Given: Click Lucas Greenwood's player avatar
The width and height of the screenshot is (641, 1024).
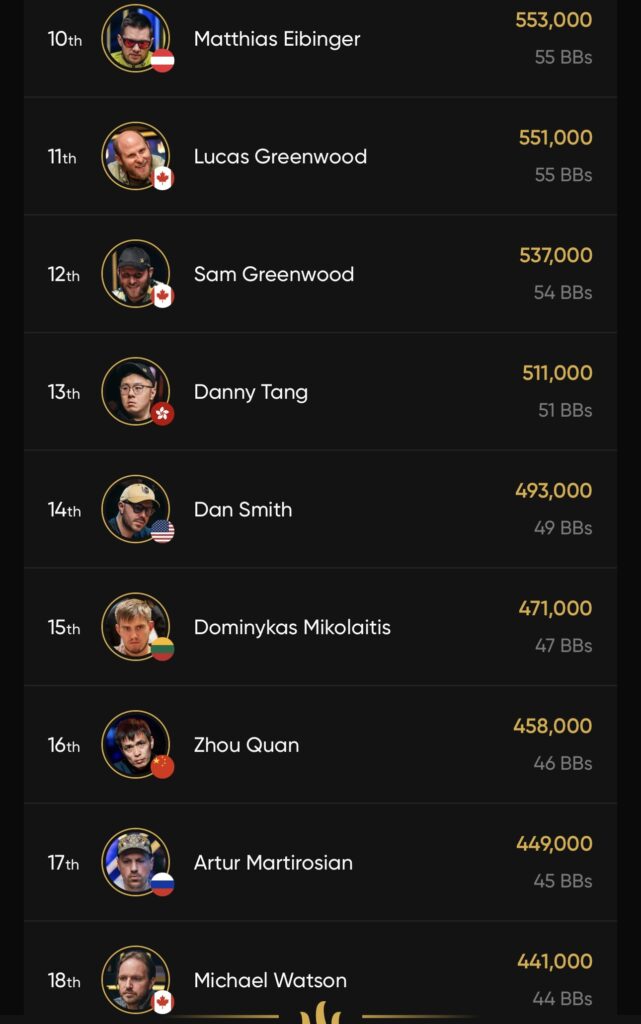Looking at the screenshot, I should [x=135, y=155].
